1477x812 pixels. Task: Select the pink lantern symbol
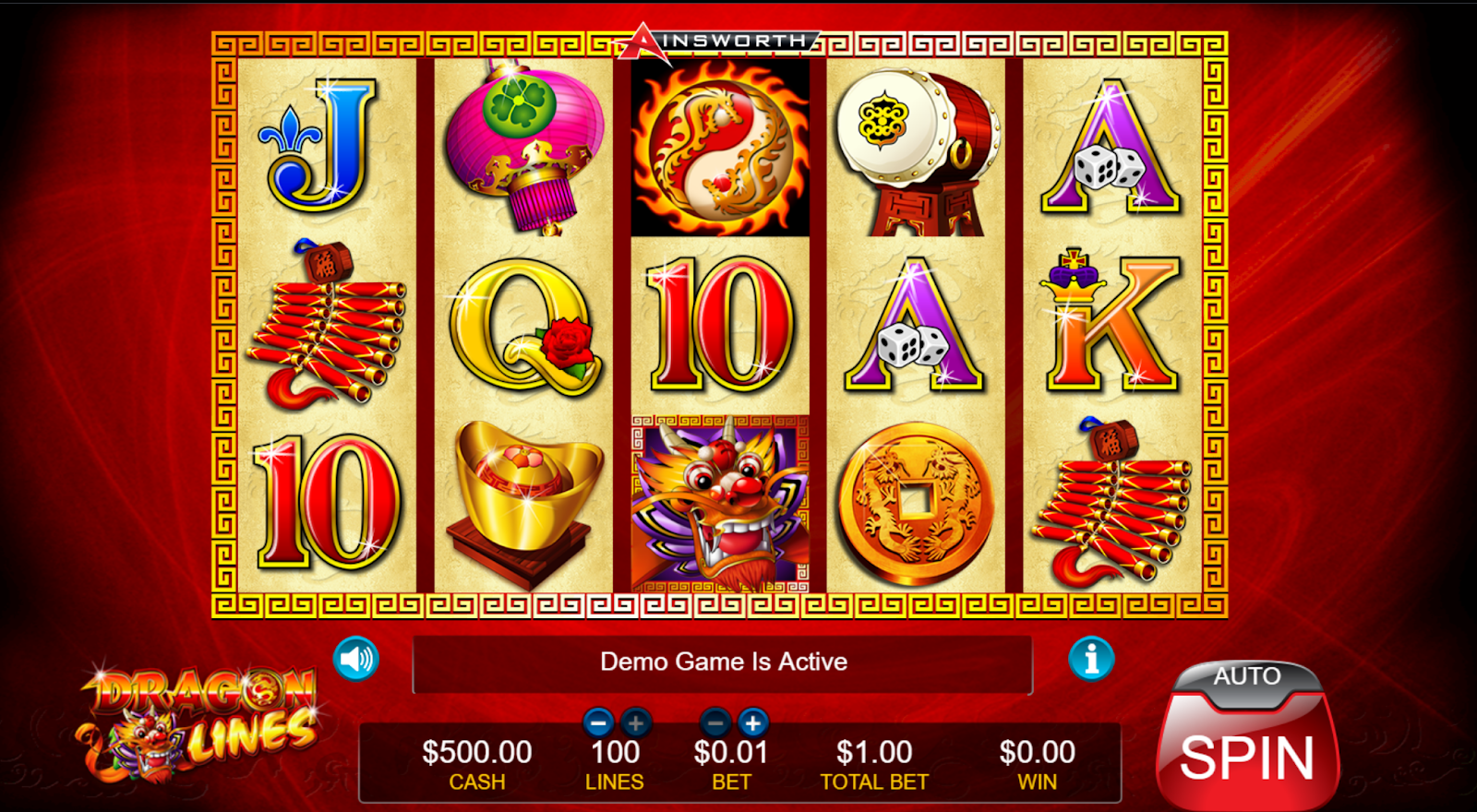523,148
